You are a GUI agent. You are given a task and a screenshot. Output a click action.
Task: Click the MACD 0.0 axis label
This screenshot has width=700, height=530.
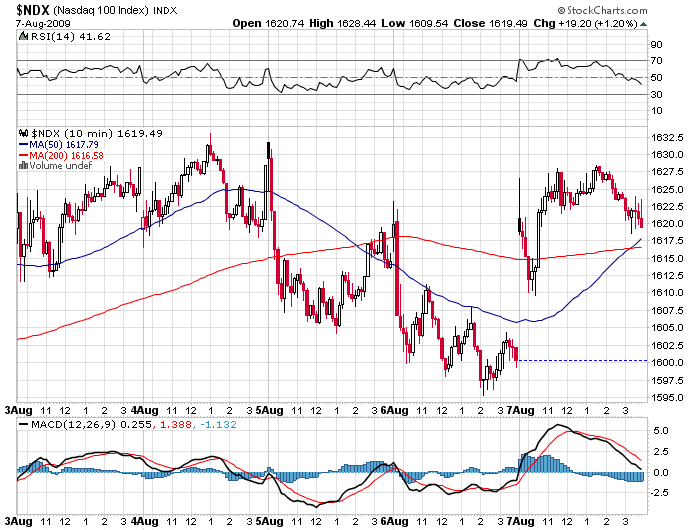pyautogui.click(x=660, y=472)
